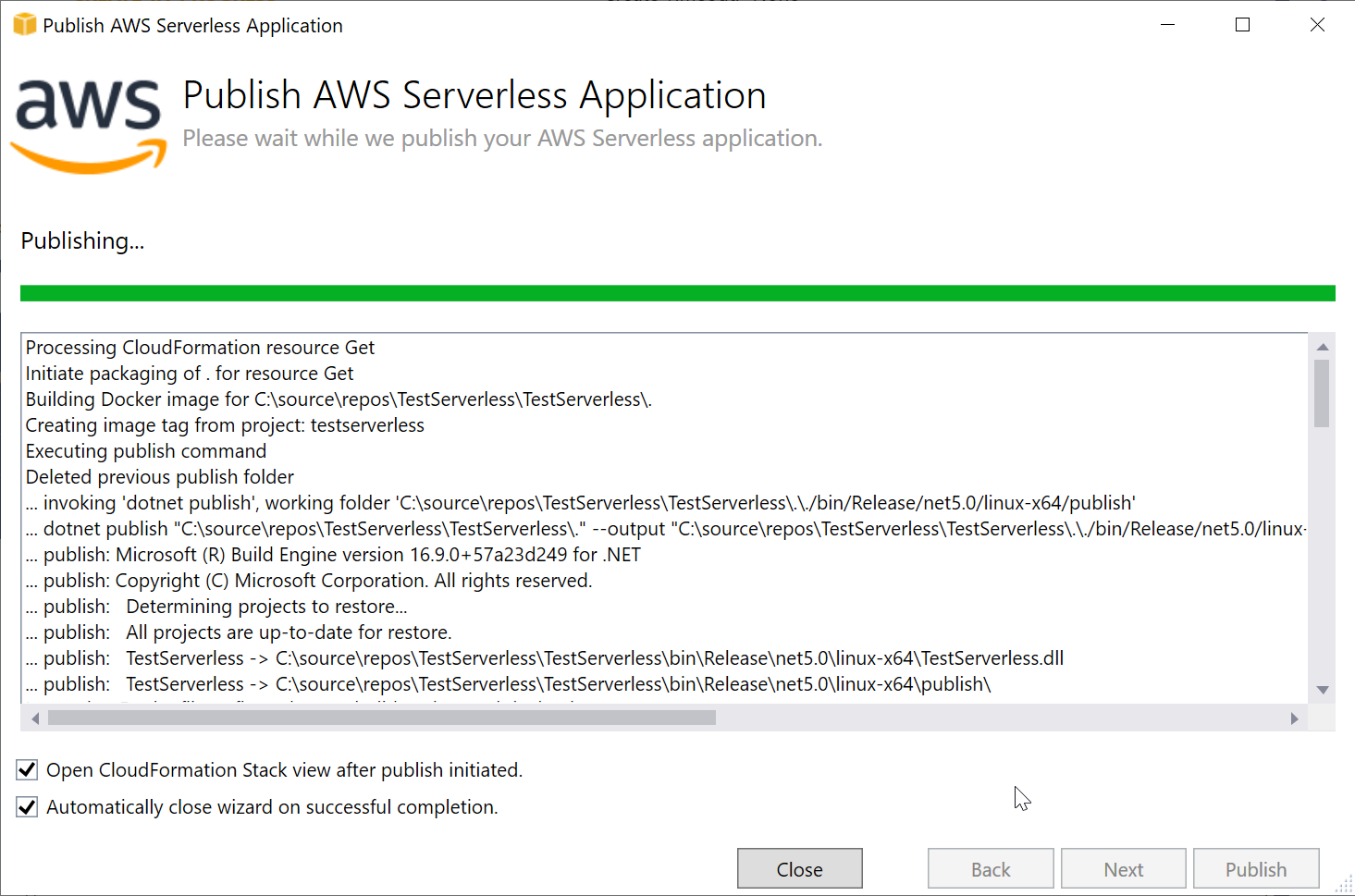Click log line starting 'dotnet publish' with '--output'
This screenshot has width=1355, height=896.
tap(666, 529)
